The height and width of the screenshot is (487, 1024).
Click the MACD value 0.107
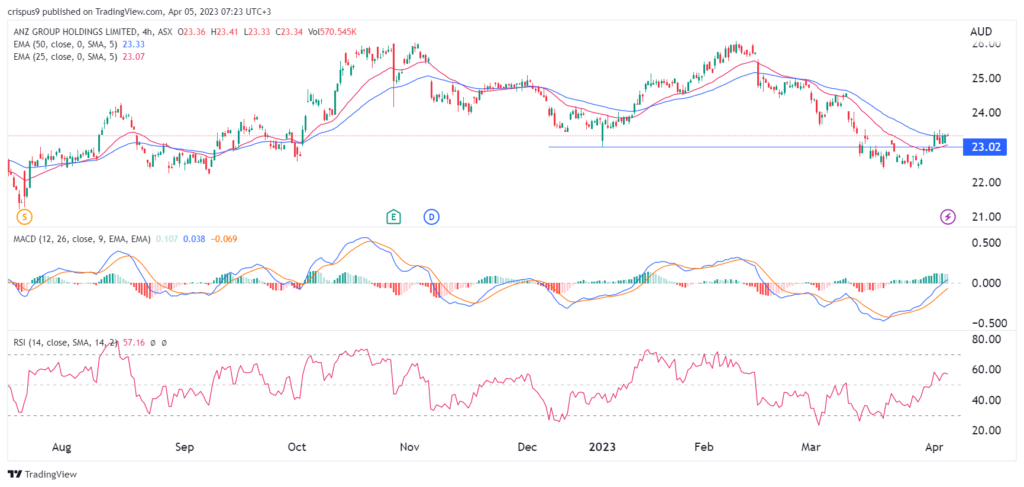click(x=166, y=239)
